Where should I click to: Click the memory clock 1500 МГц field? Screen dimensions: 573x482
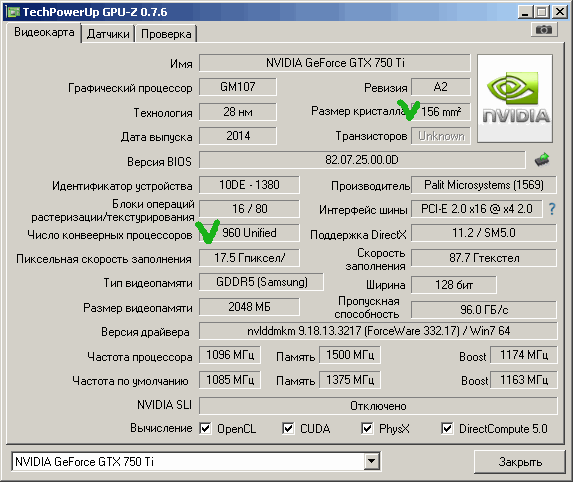coord(350,355)
